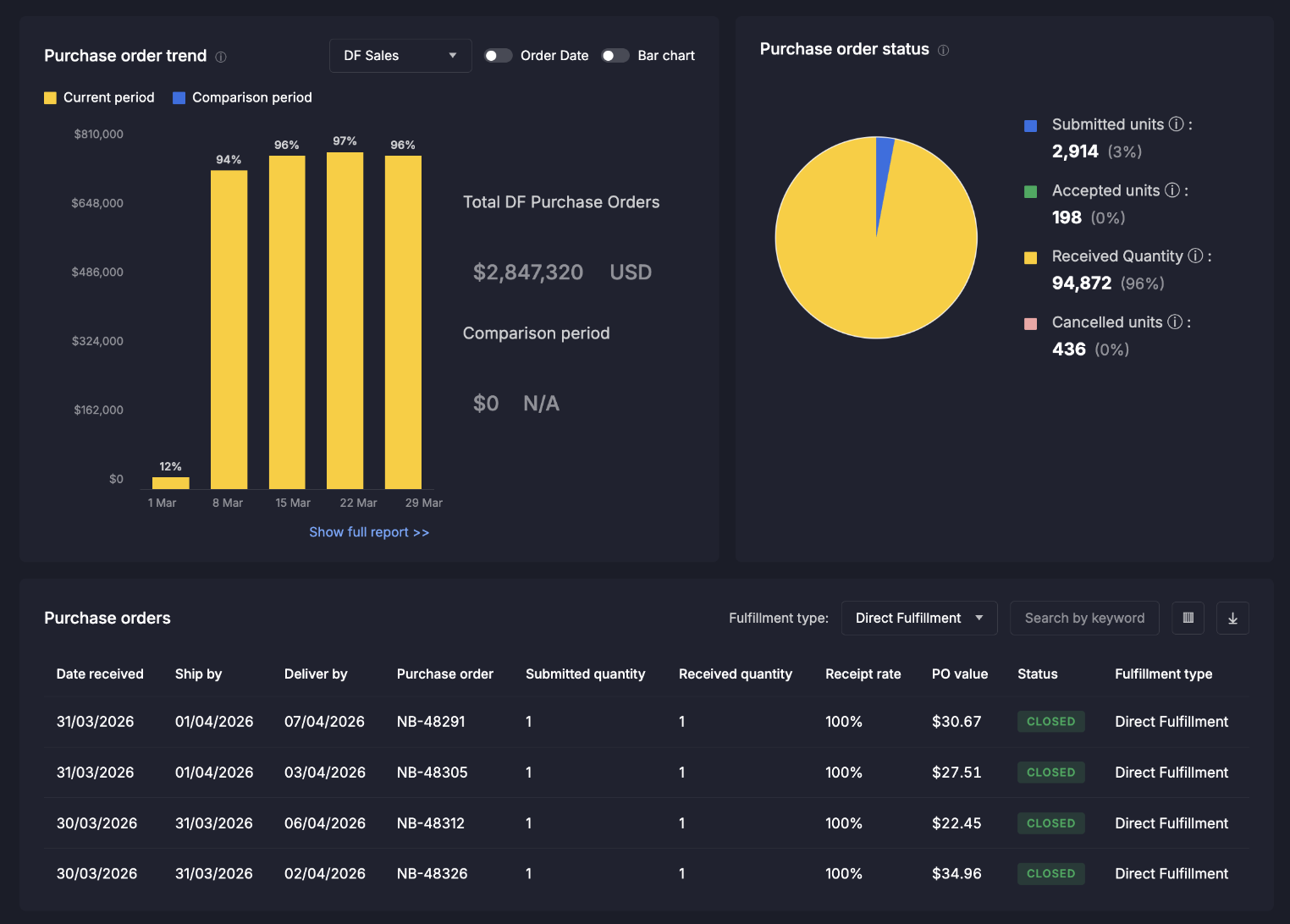Click Accepted units value 198
Viewport: 1290px width, 924px height.
[1067, 217]
